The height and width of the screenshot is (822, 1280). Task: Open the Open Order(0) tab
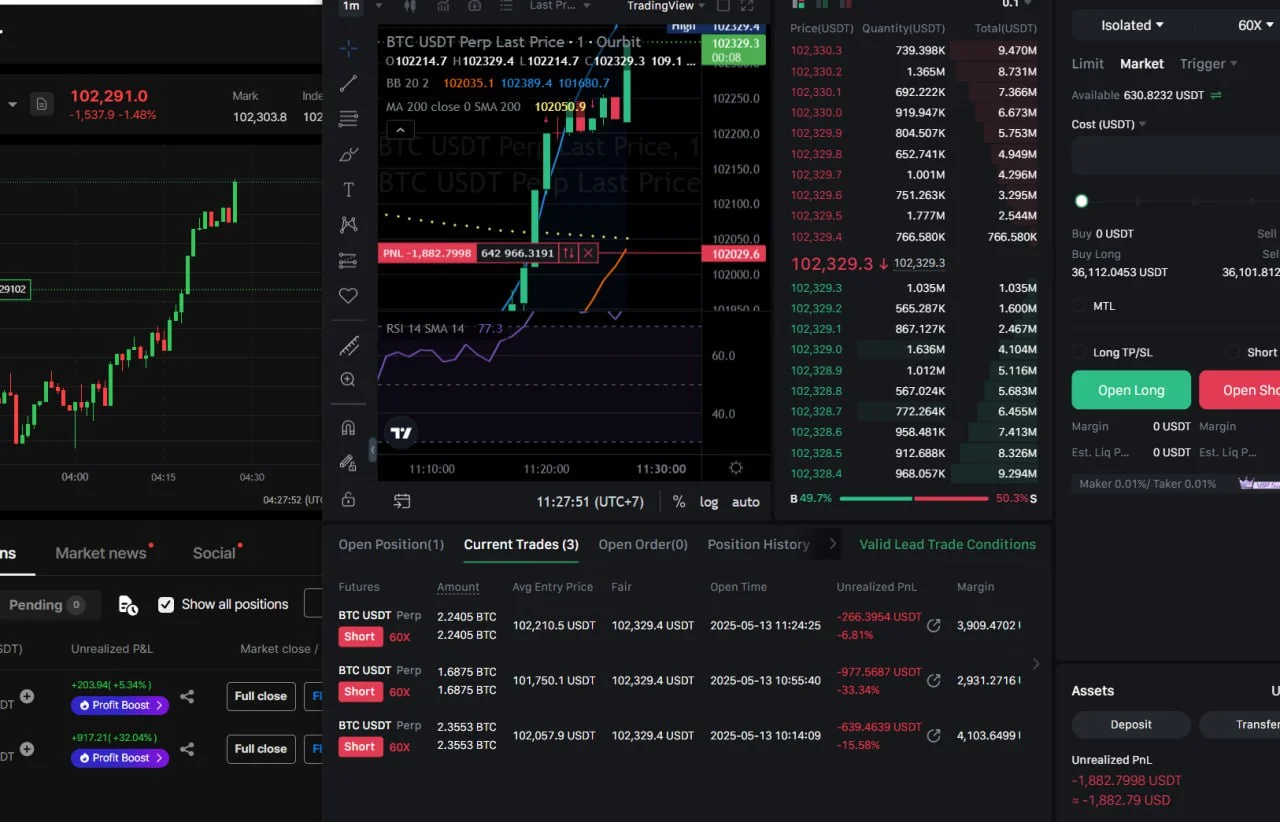(x=643, y=545)
